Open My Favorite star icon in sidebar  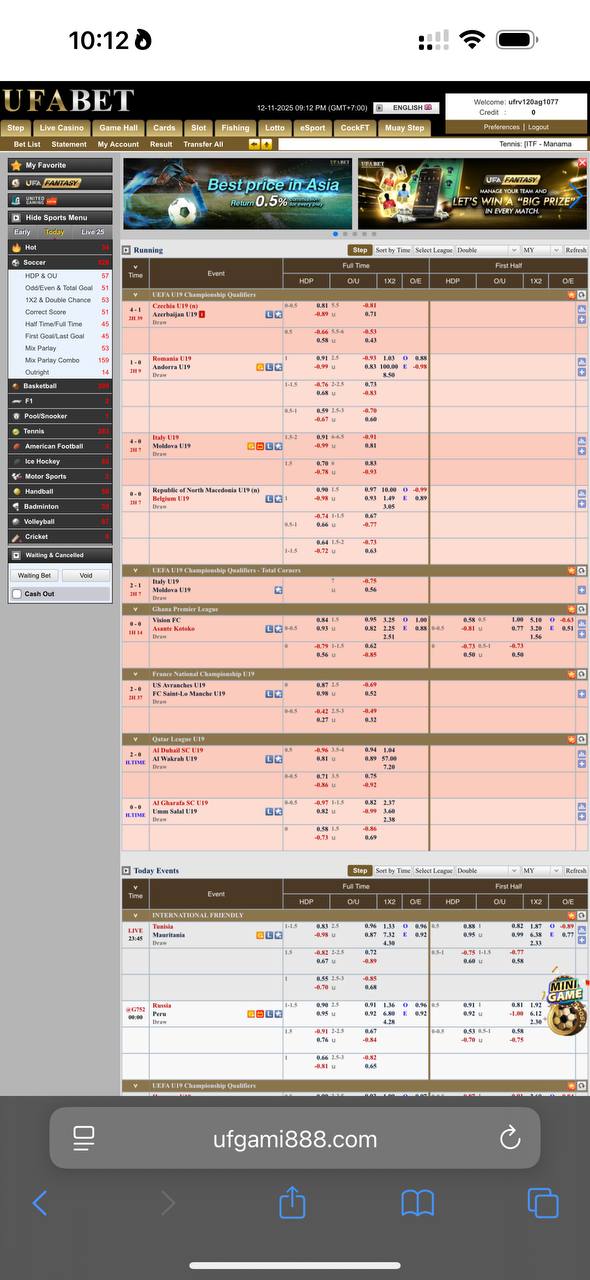(16, 165)
